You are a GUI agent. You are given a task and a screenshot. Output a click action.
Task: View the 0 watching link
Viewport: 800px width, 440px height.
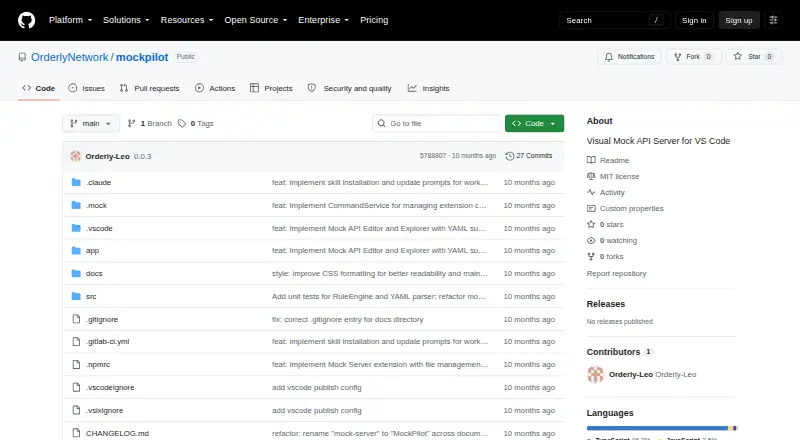(612, 240)
